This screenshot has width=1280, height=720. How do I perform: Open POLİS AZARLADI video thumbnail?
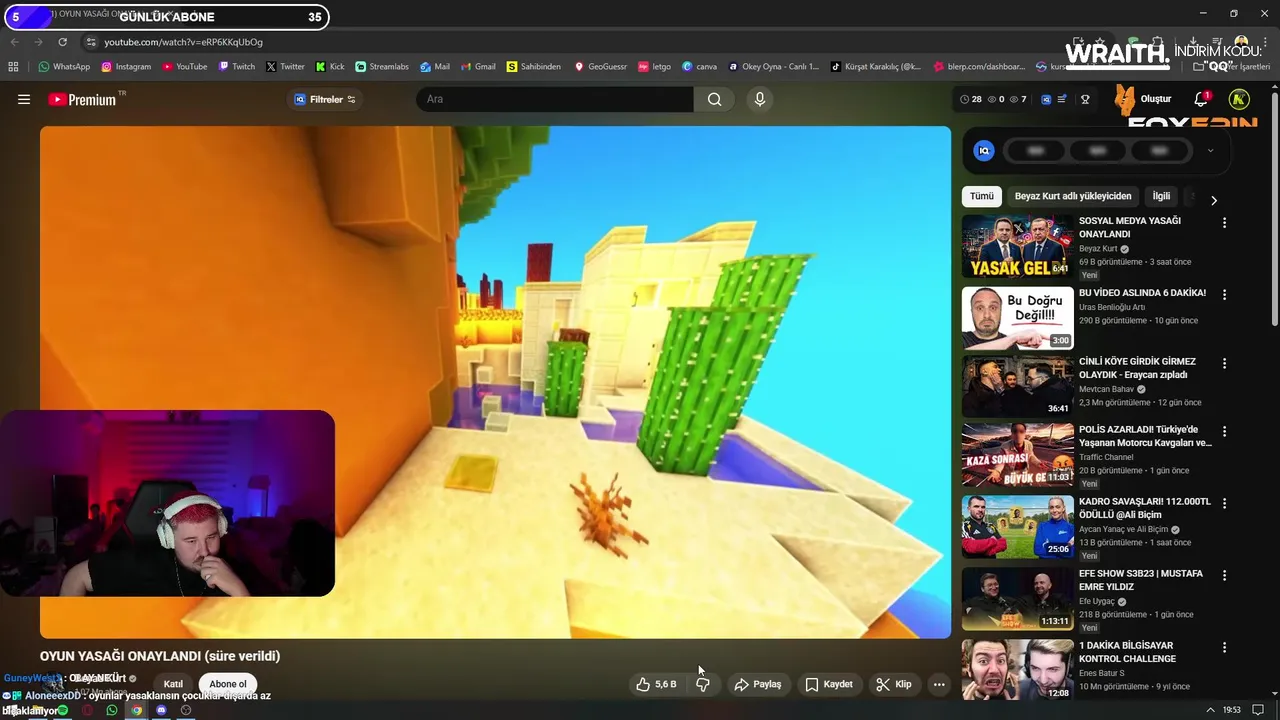click(x=1017, y=455)
